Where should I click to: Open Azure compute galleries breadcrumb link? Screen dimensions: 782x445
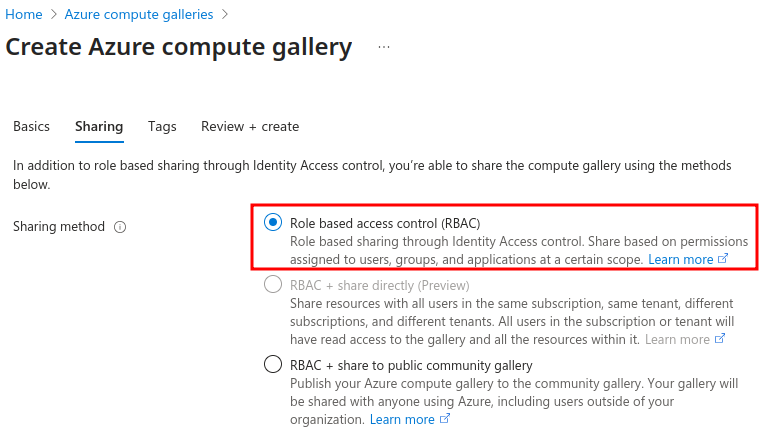139,15
